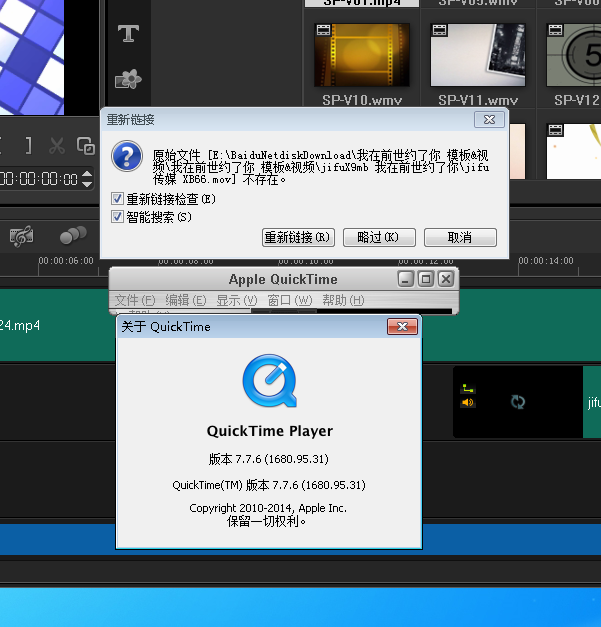Click the 00:00:06:00 ruler mark
Image resolution: width=601 pixels, height=627 pixels.
pos(66,261)
